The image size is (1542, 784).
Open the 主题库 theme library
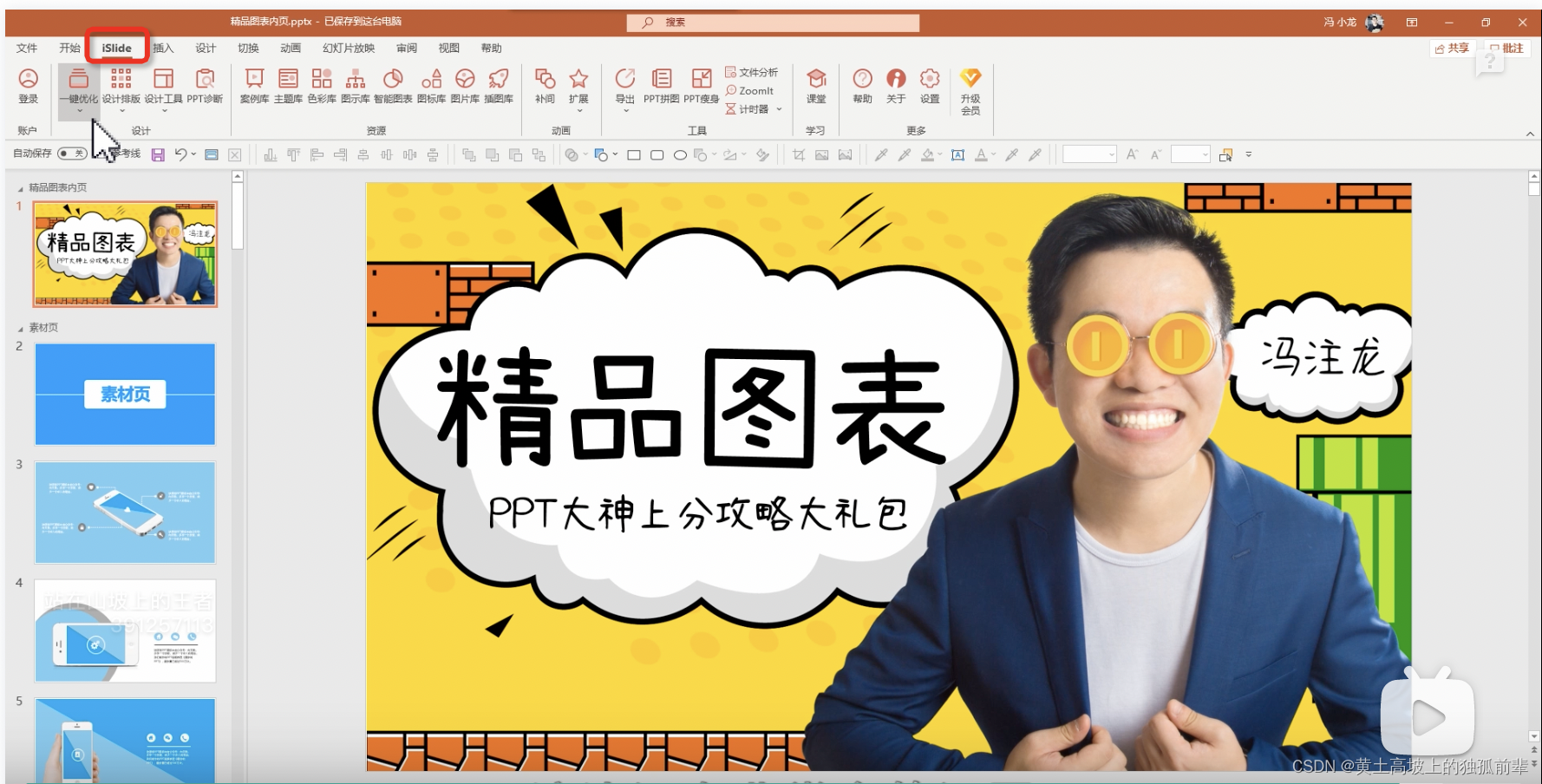(288, 86)
